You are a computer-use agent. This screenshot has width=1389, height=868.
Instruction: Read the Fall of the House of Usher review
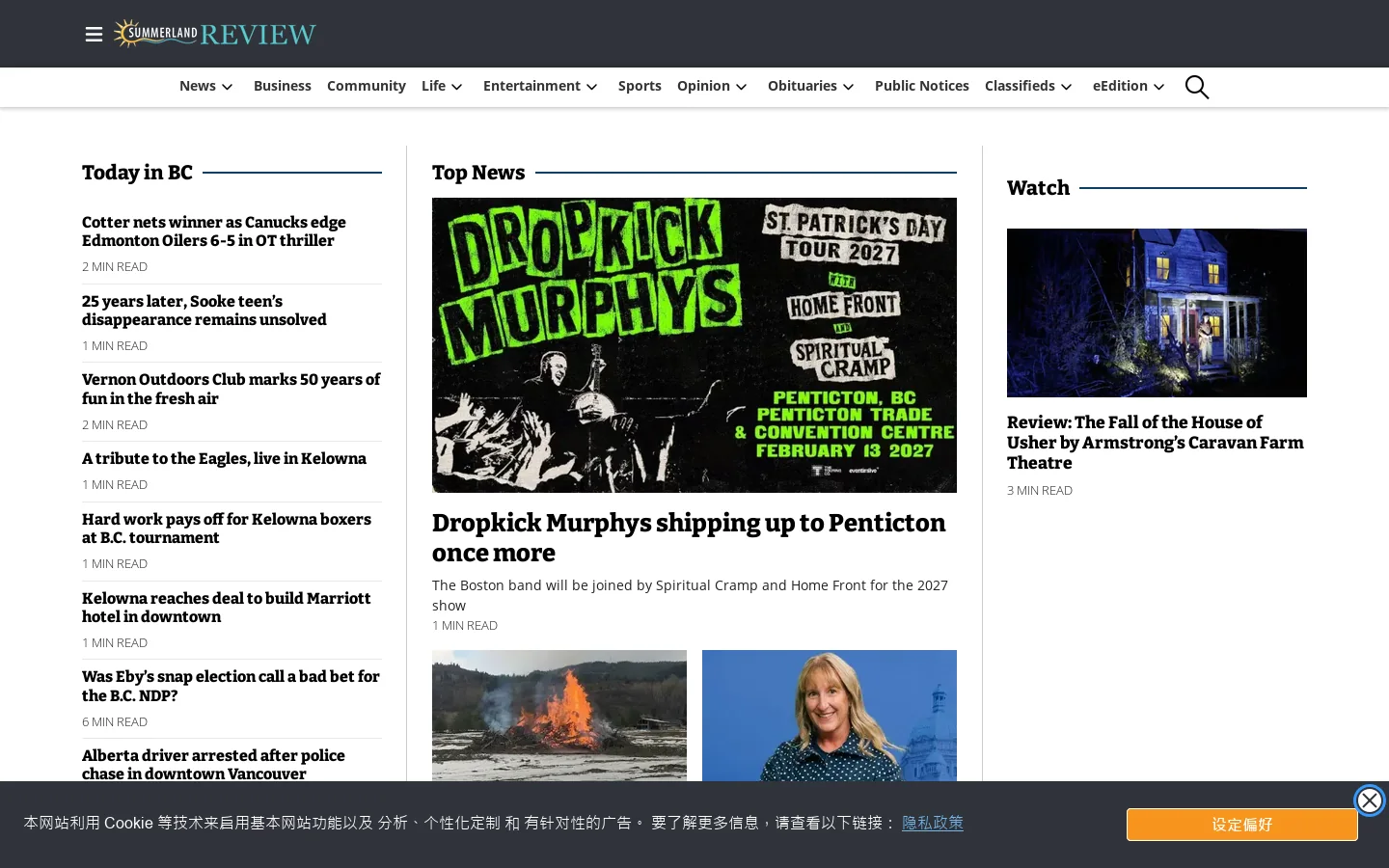1156,443
